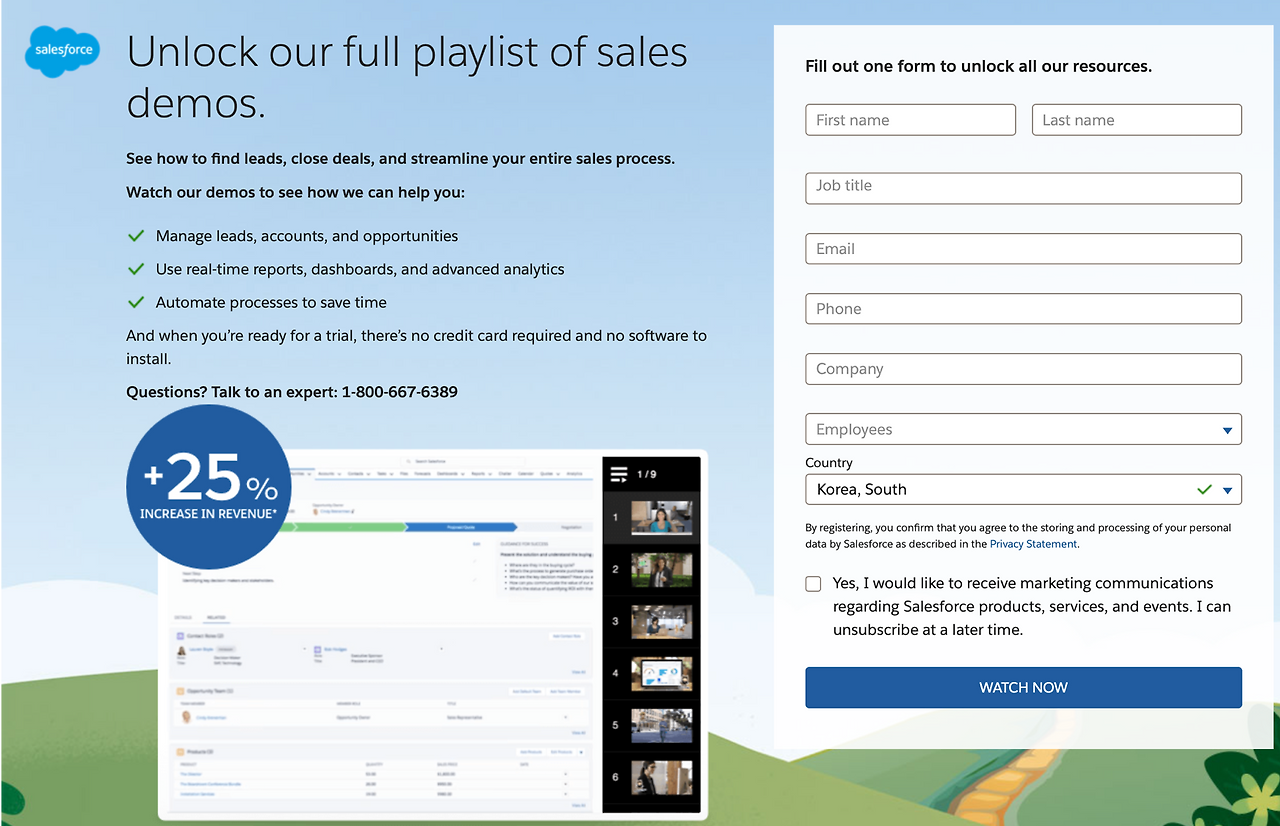1280x826 pixels.
Task: Click the Company text field
Action: [1023, 369]
